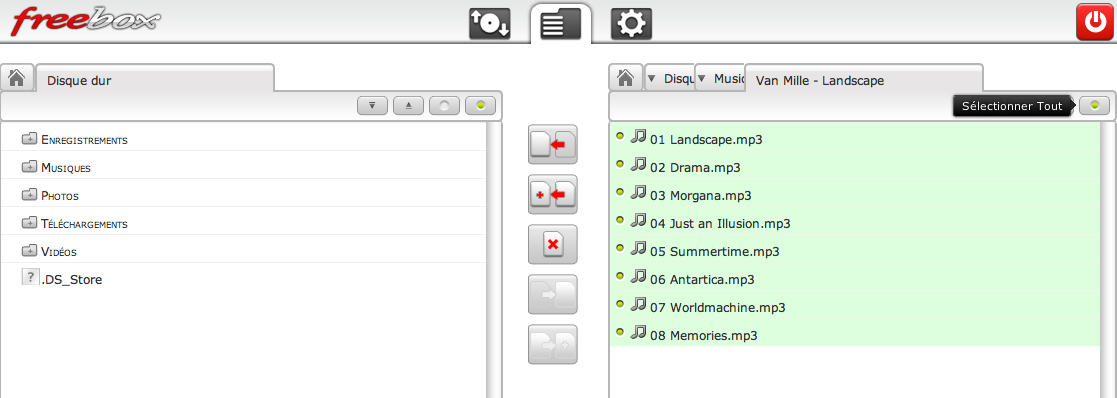Open the Téléchargements folder label

85,224
